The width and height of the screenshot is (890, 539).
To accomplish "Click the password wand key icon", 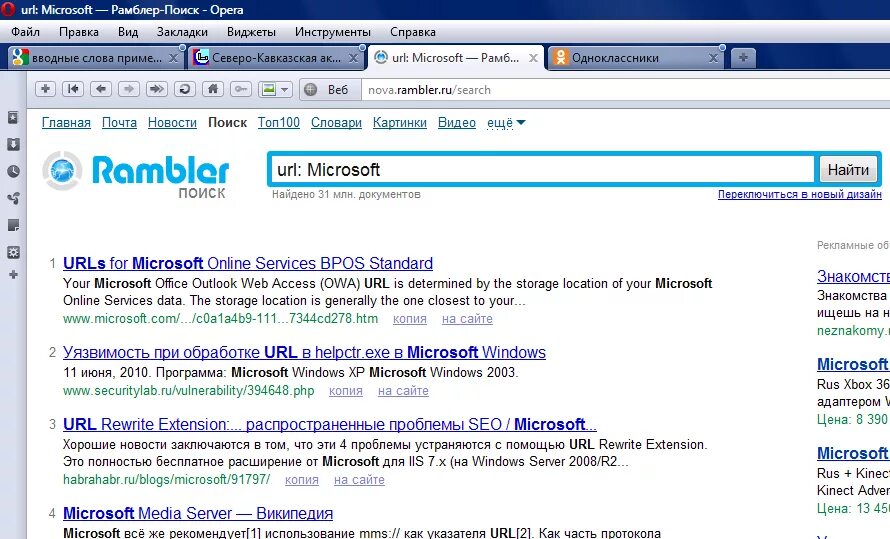I will tap(241, 89).
